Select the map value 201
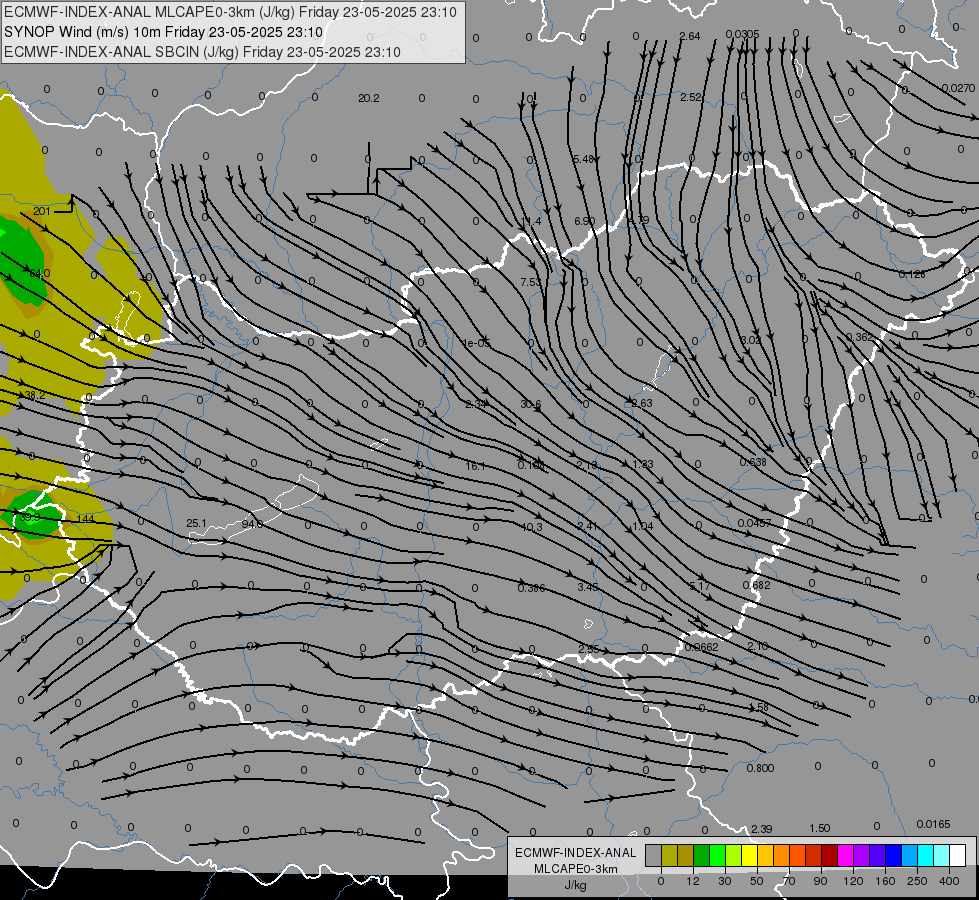This screenshot has width=979, height=900. [41, 211]
